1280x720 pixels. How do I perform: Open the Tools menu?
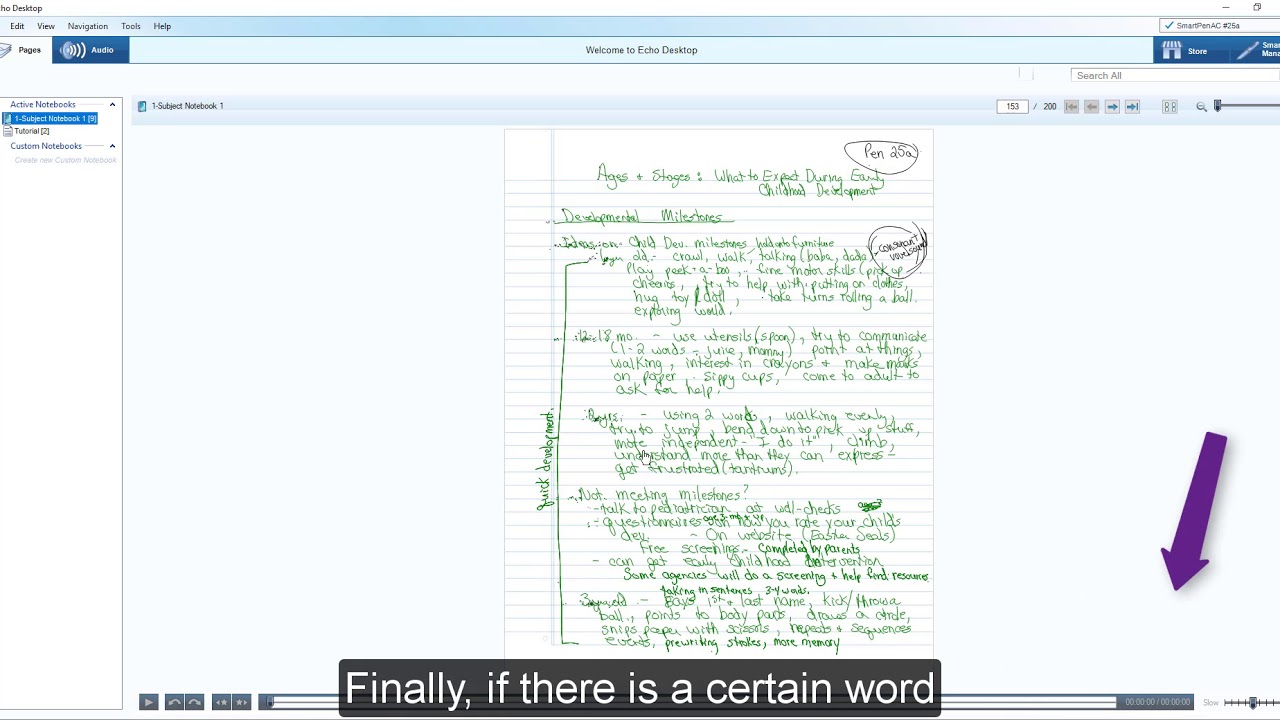(131, 26)
